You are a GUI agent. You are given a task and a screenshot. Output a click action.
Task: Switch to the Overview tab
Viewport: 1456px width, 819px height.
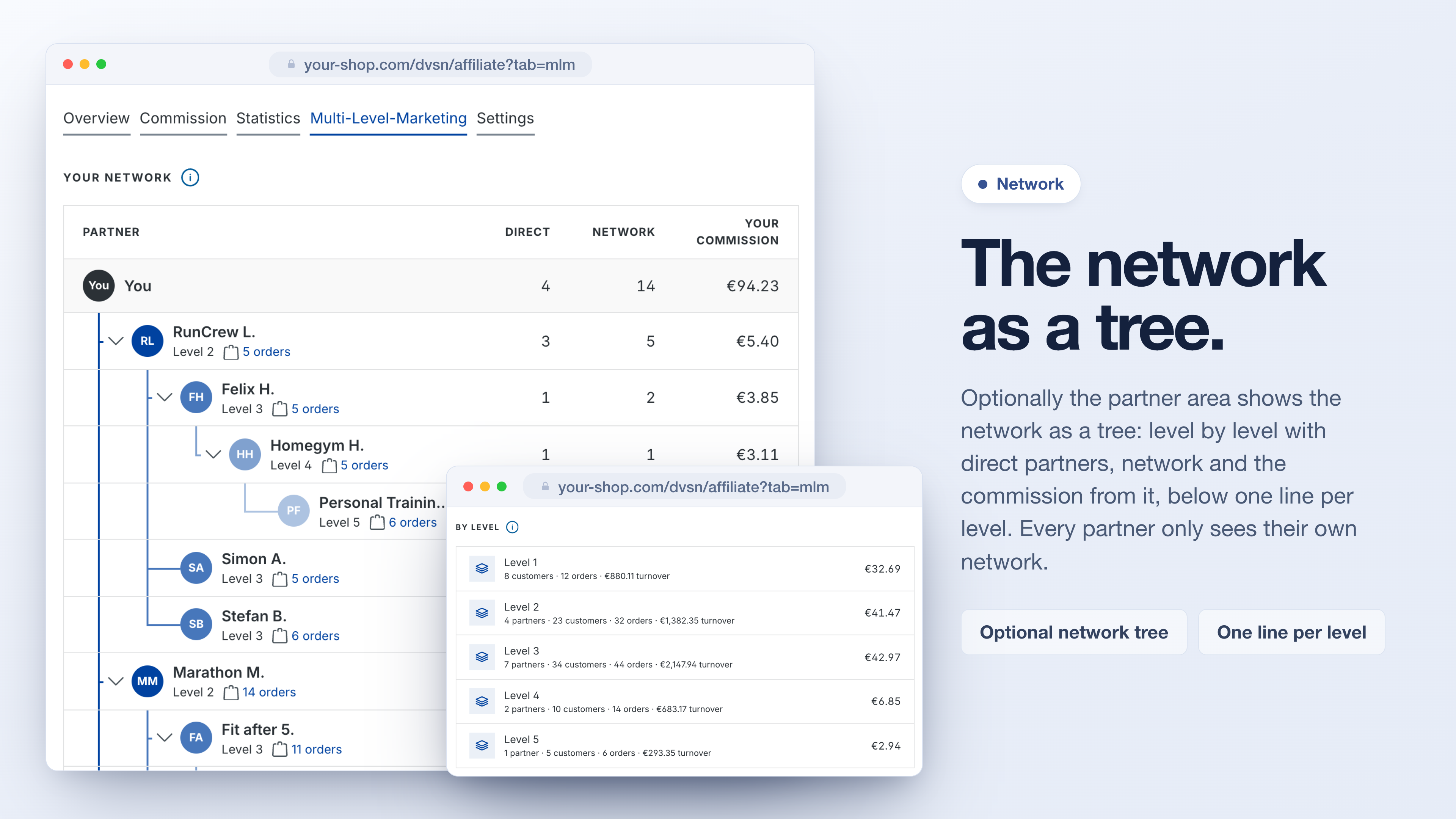pyautogui.click(x=97, y=119)
